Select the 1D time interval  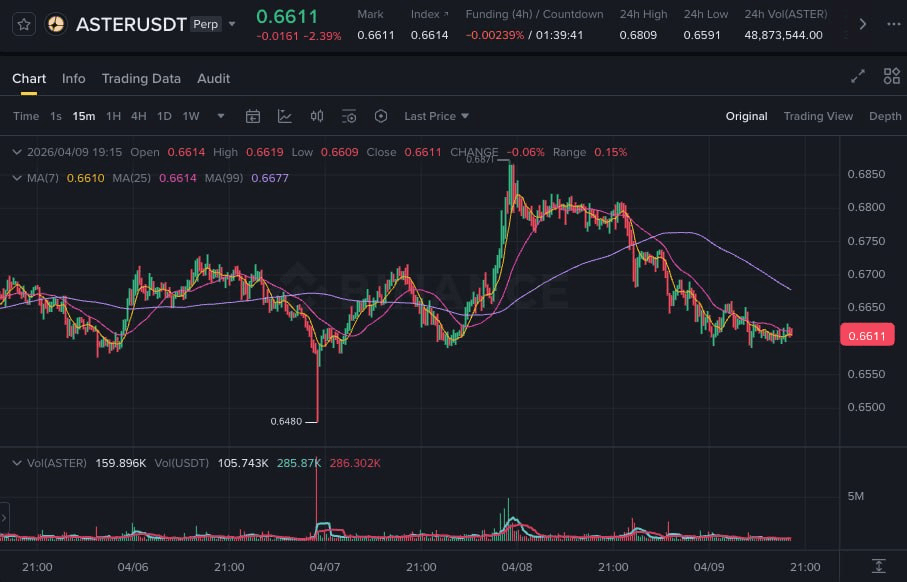tap(164, 116)
